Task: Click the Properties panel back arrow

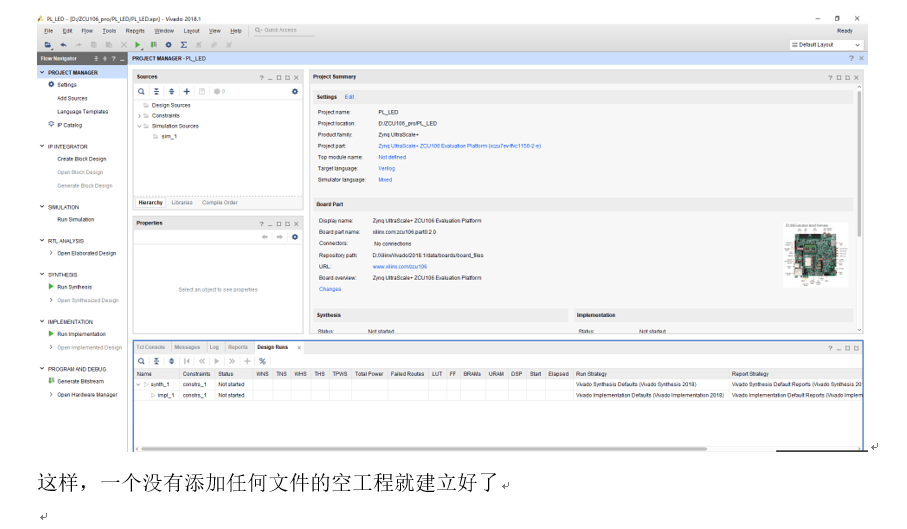Action: click(264, 237)
